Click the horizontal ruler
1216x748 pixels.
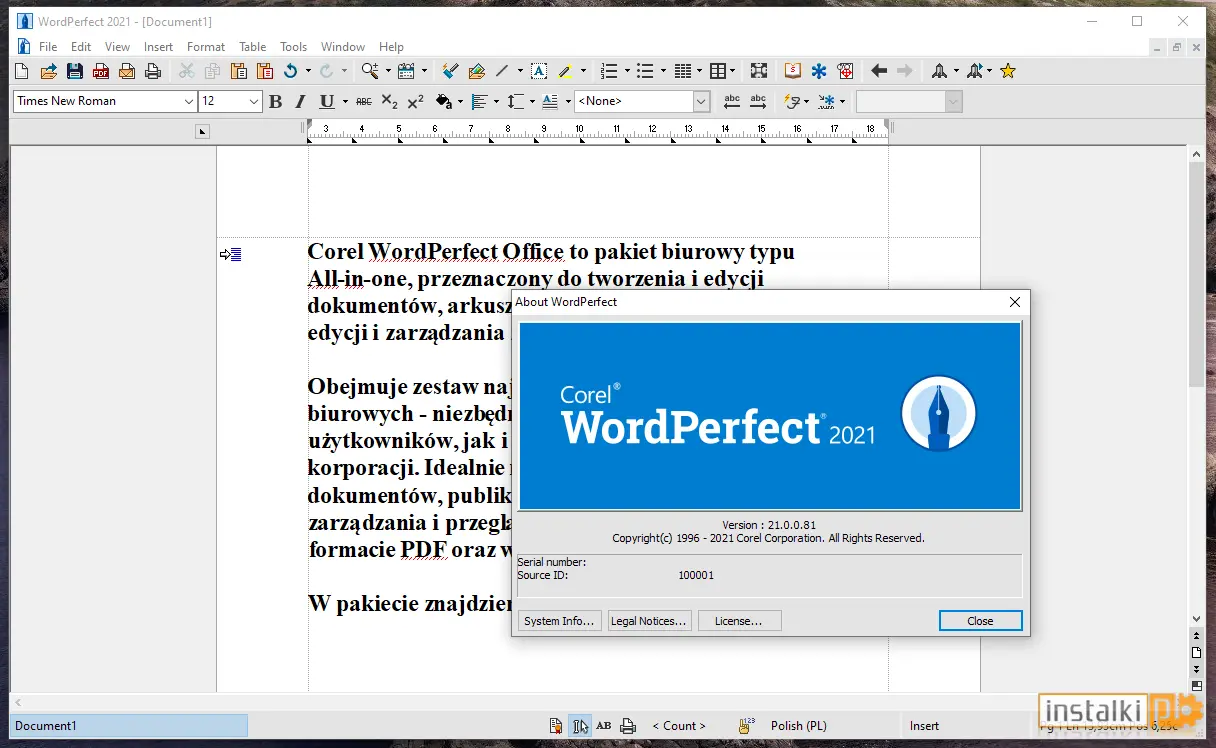click(x=597, y=130)
